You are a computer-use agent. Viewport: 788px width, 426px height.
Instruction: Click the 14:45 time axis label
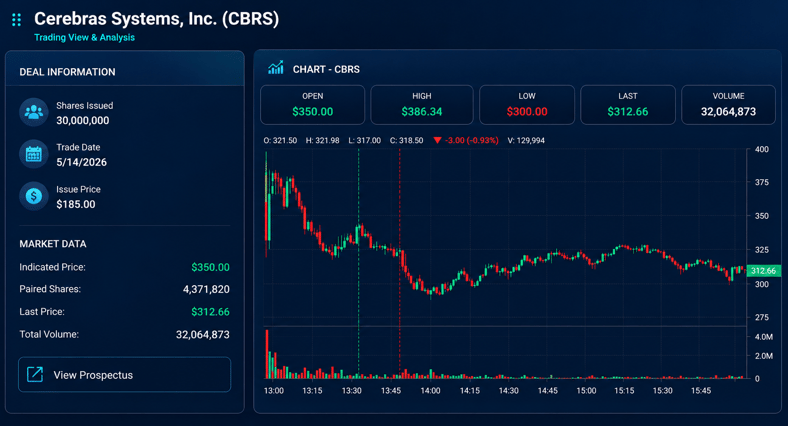tap(547, 390)
